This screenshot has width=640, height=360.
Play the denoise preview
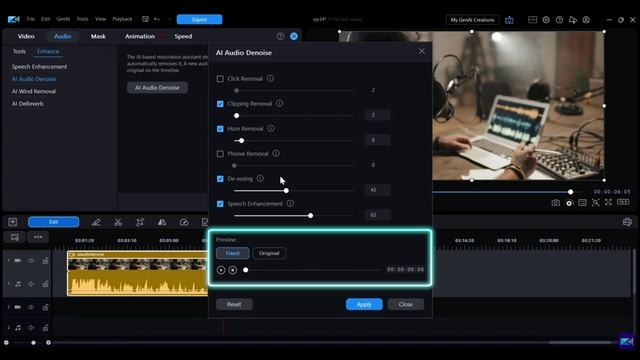(x=221, y=270)
